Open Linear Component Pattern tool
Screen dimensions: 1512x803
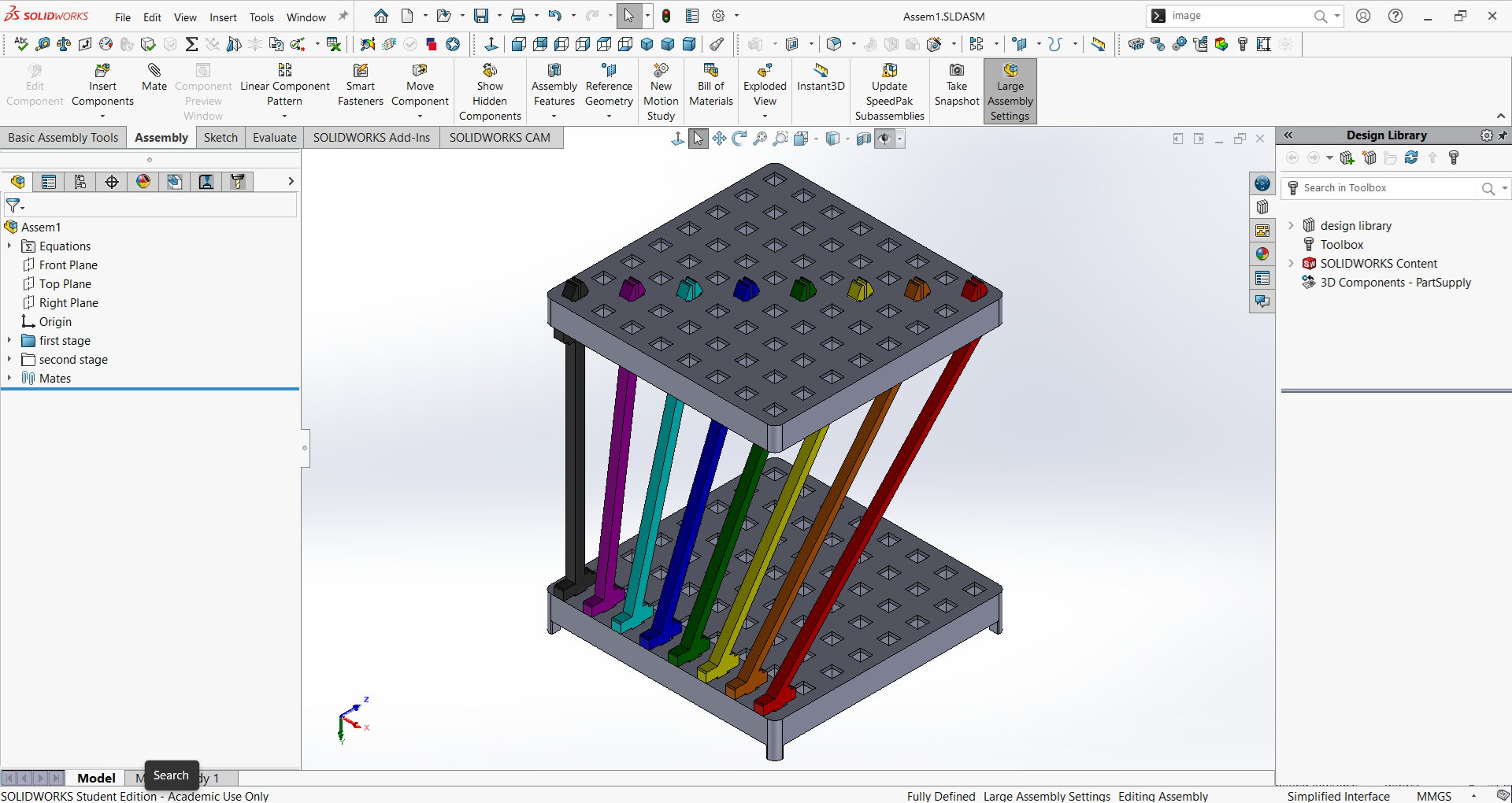284,72
